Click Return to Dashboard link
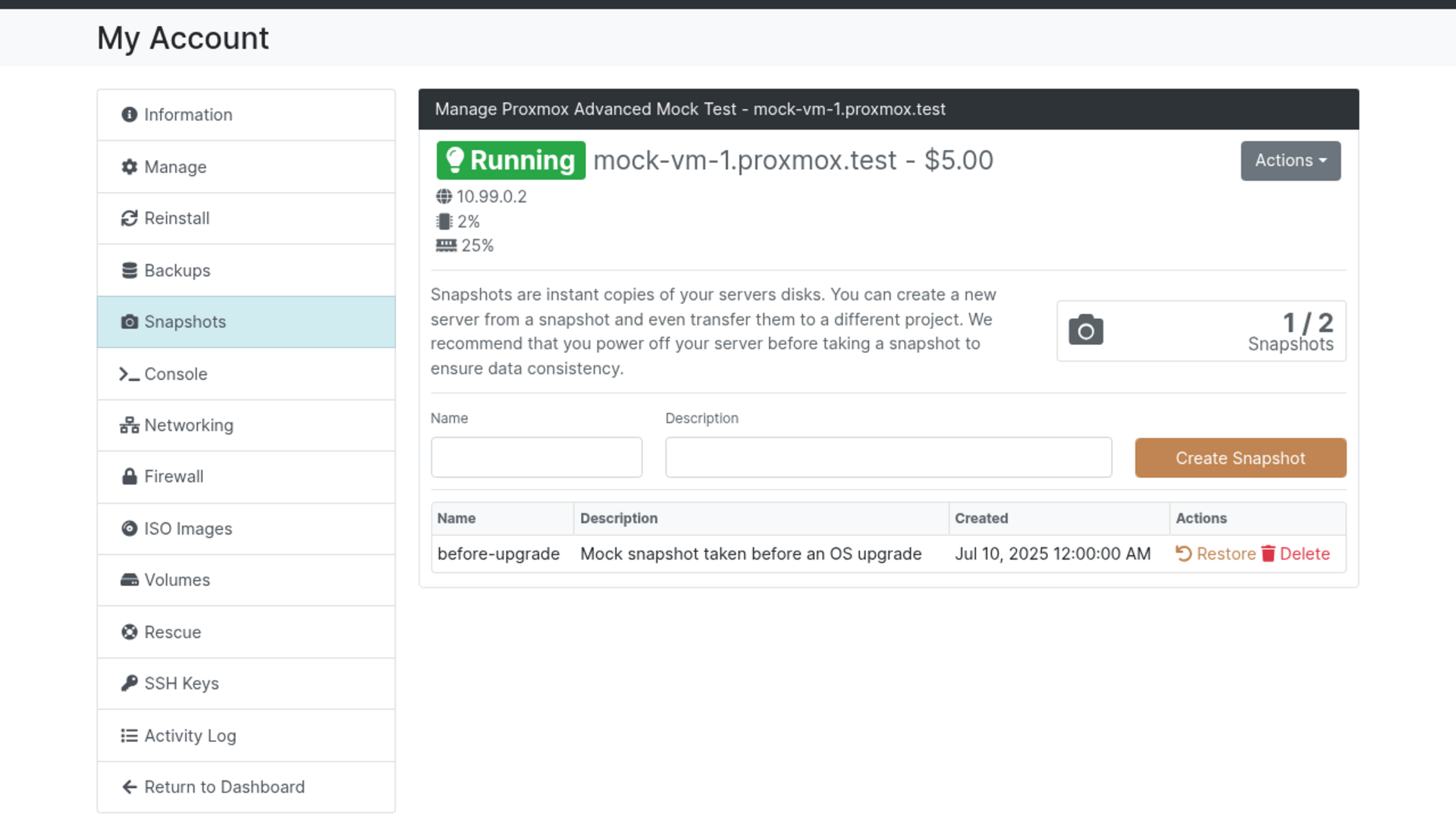 [x=246, y=787]
